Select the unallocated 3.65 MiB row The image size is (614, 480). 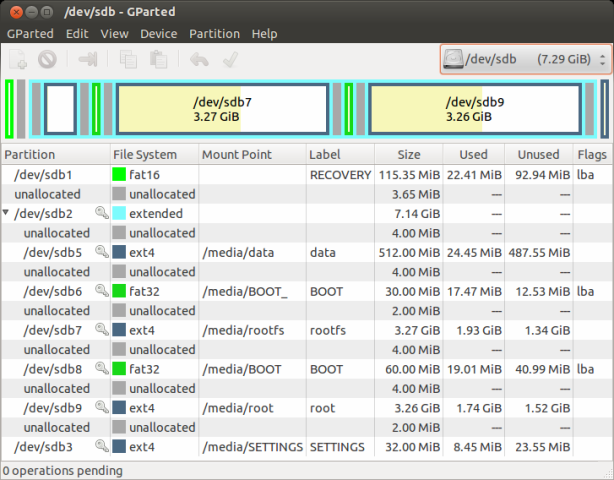(x=307, y=194)
